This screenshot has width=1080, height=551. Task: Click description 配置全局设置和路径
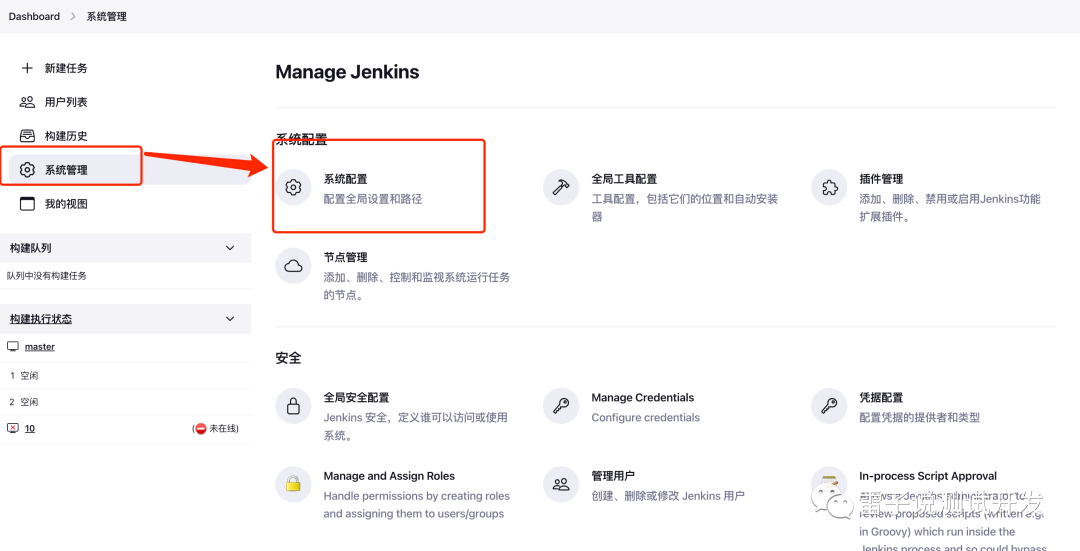[373, 199]
